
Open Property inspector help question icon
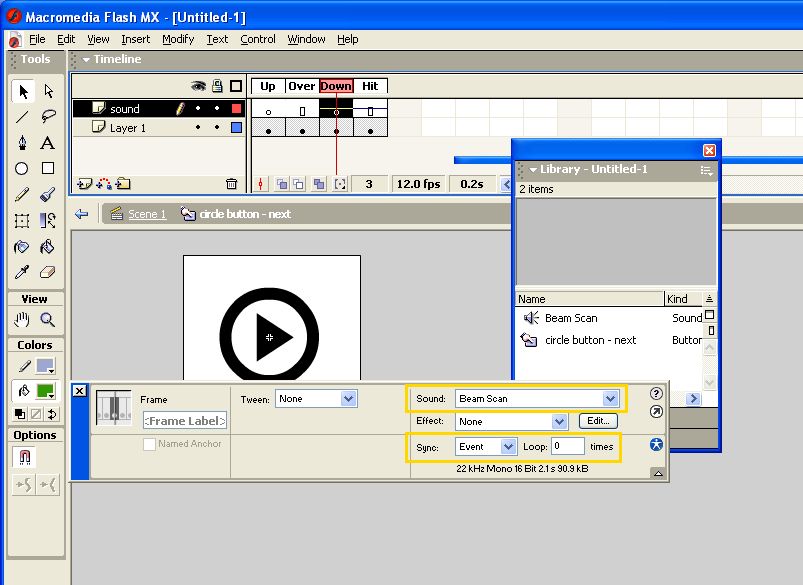point(656,393)
